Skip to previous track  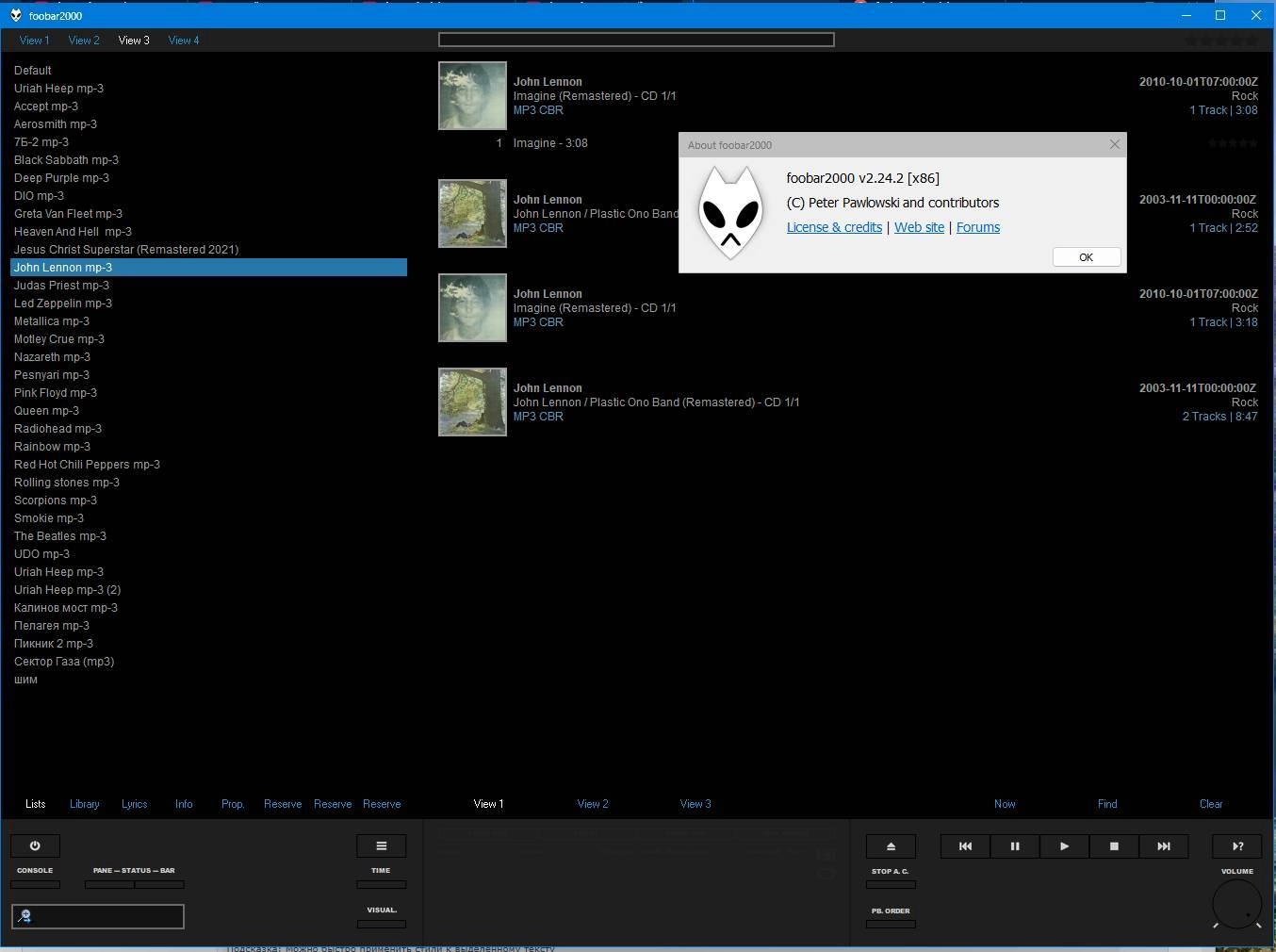click(x=965, y=846)
